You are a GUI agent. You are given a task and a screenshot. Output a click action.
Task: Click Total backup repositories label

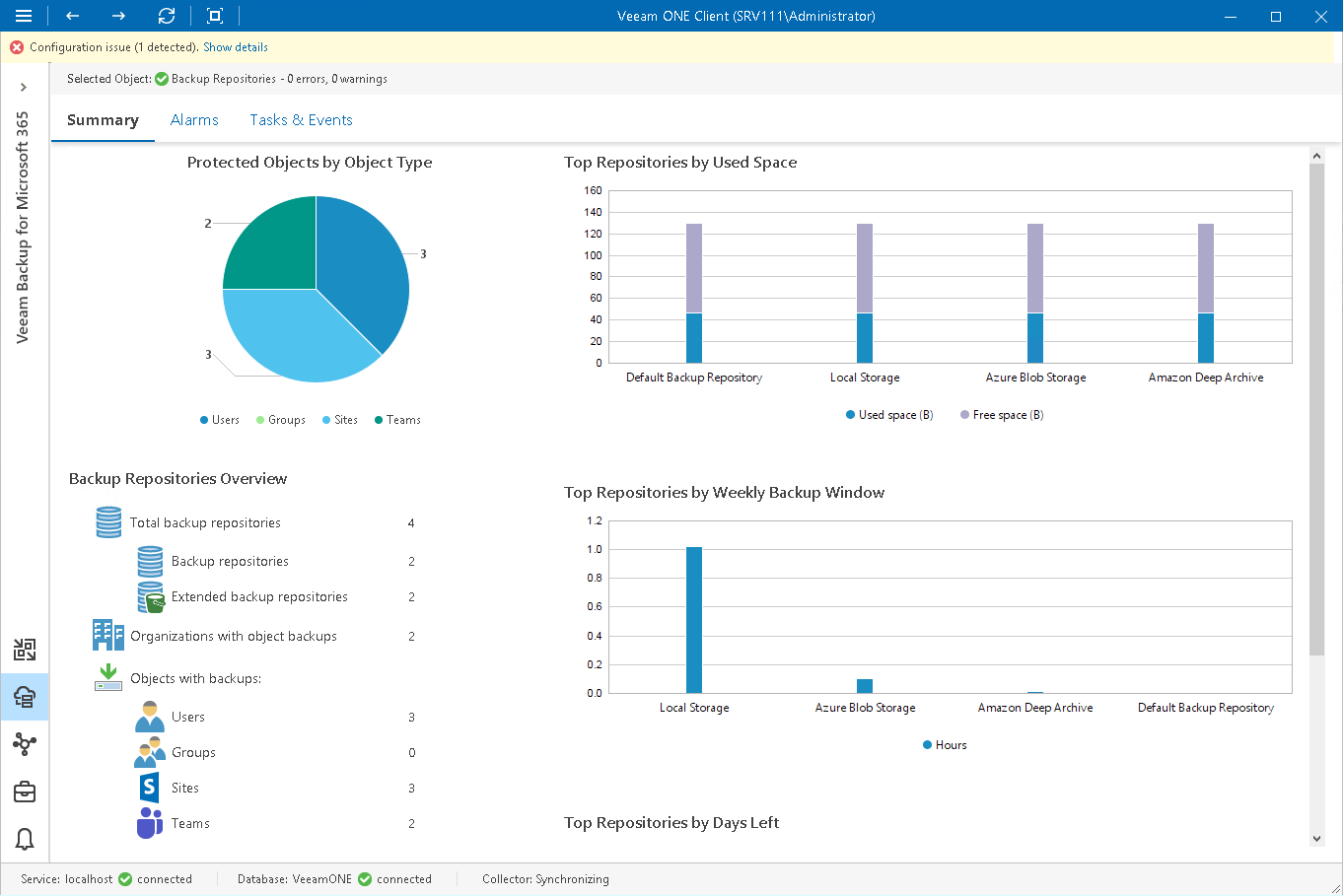(x=205, y=523)
